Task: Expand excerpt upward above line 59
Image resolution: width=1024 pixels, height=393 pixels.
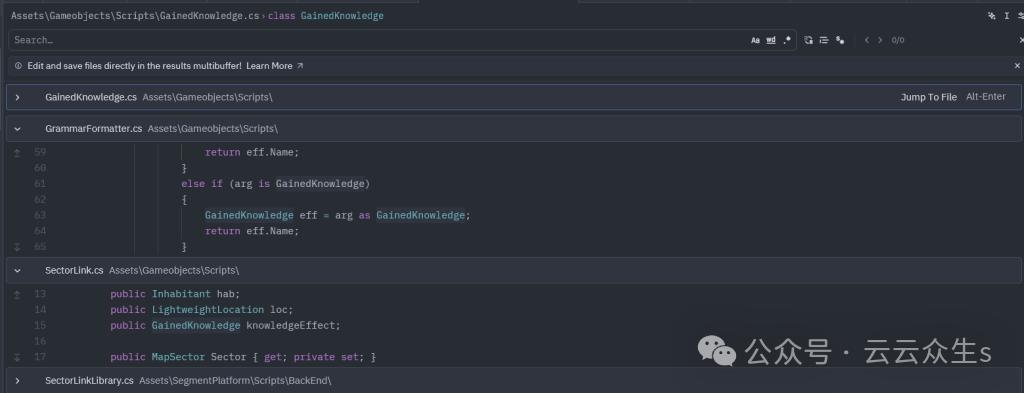Action: 18,152
